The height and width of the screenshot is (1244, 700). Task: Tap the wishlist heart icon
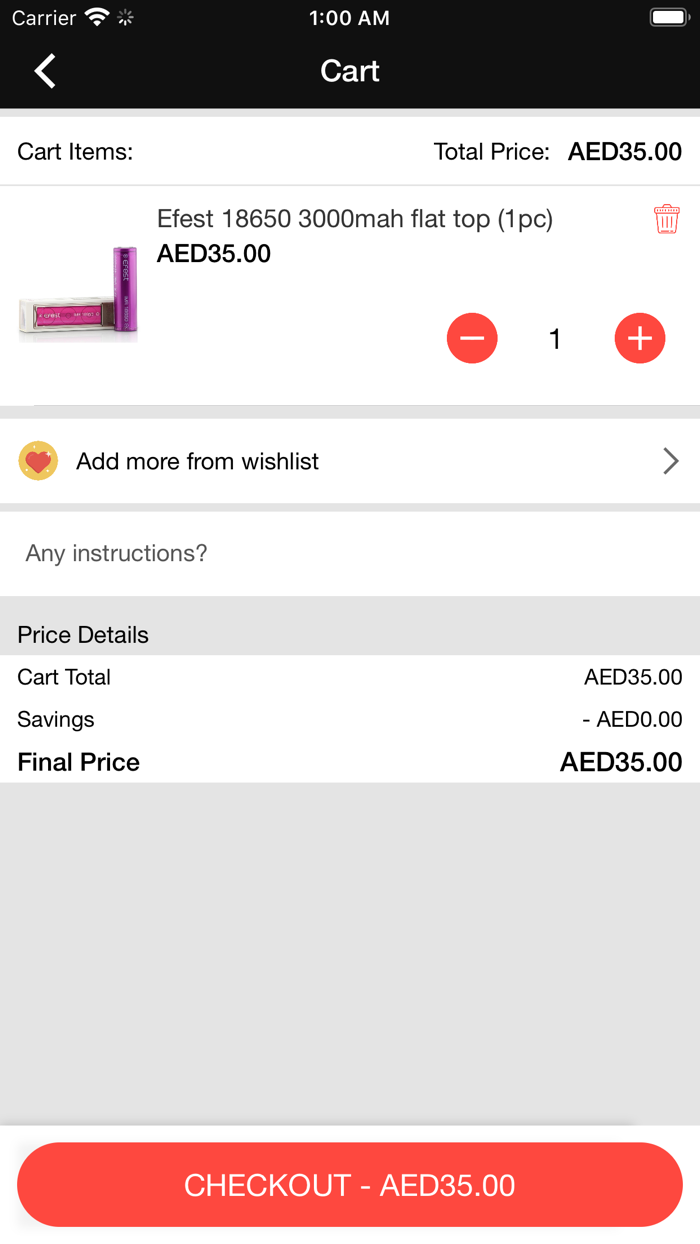pos(38,461)
